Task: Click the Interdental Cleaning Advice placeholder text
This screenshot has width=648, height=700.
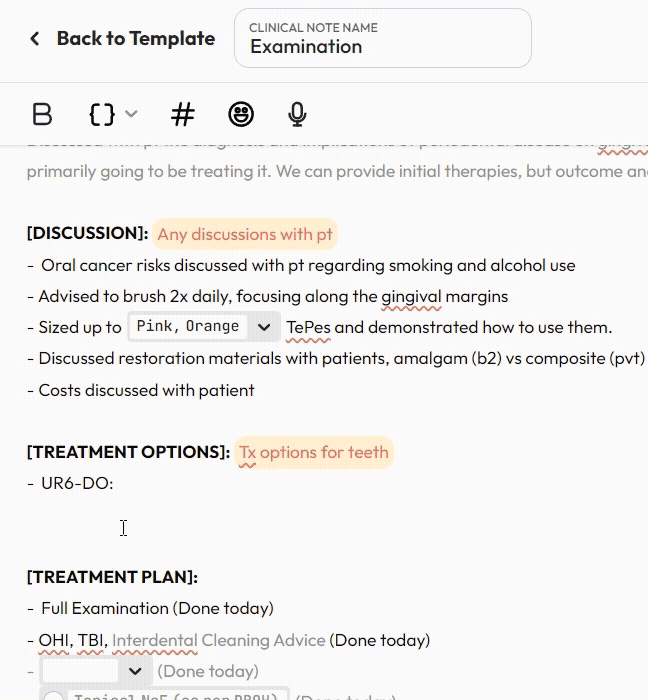Action: [218, 640]
